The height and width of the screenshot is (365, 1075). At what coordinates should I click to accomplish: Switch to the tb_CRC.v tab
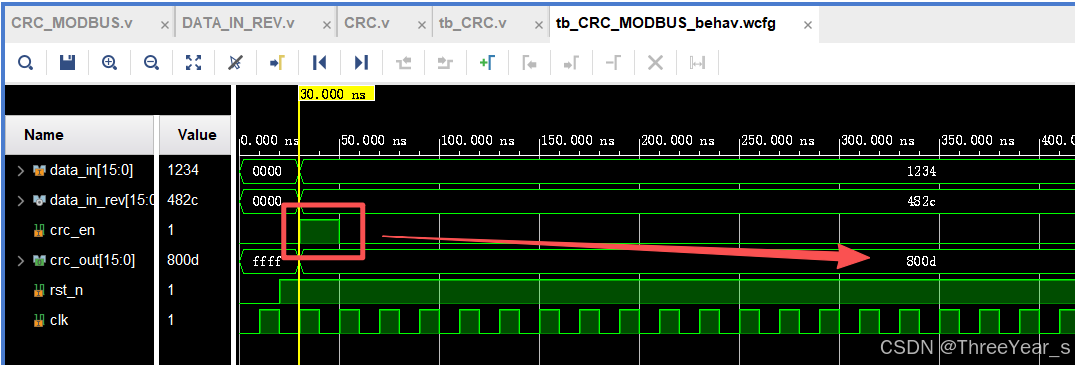click(473, 23)
